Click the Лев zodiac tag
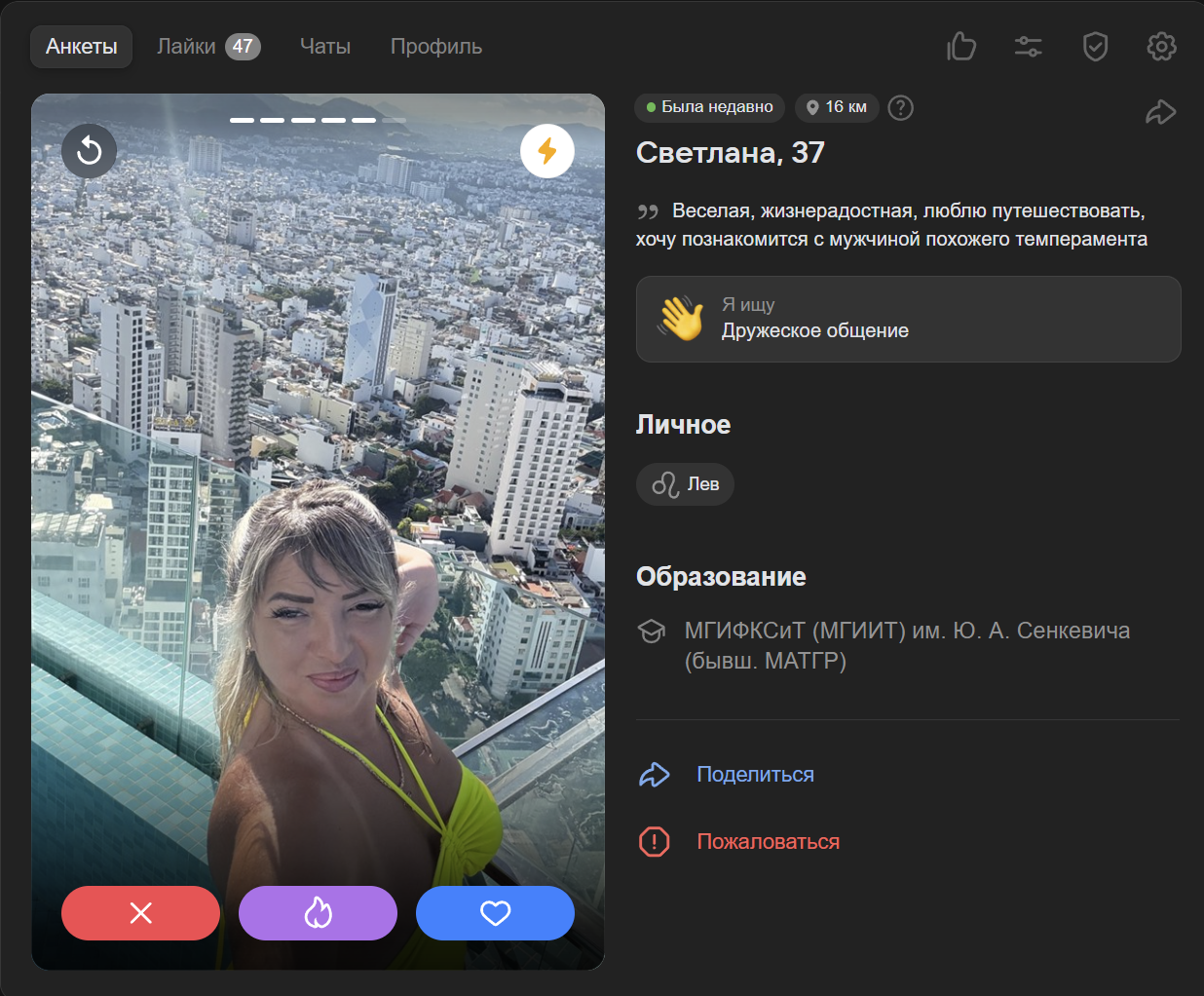 click(x=685, y=484)
